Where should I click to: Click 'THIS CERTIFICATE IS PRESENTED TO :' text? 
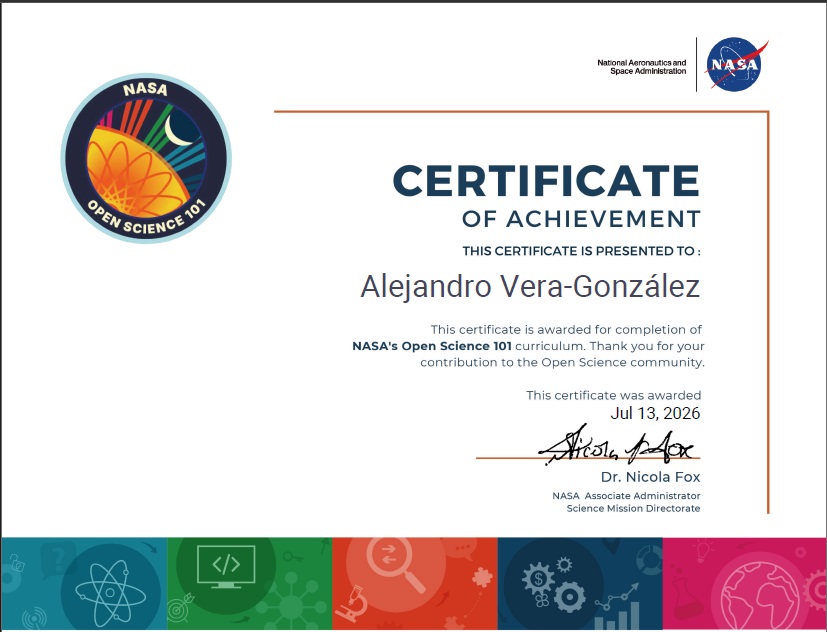[582, 251]
